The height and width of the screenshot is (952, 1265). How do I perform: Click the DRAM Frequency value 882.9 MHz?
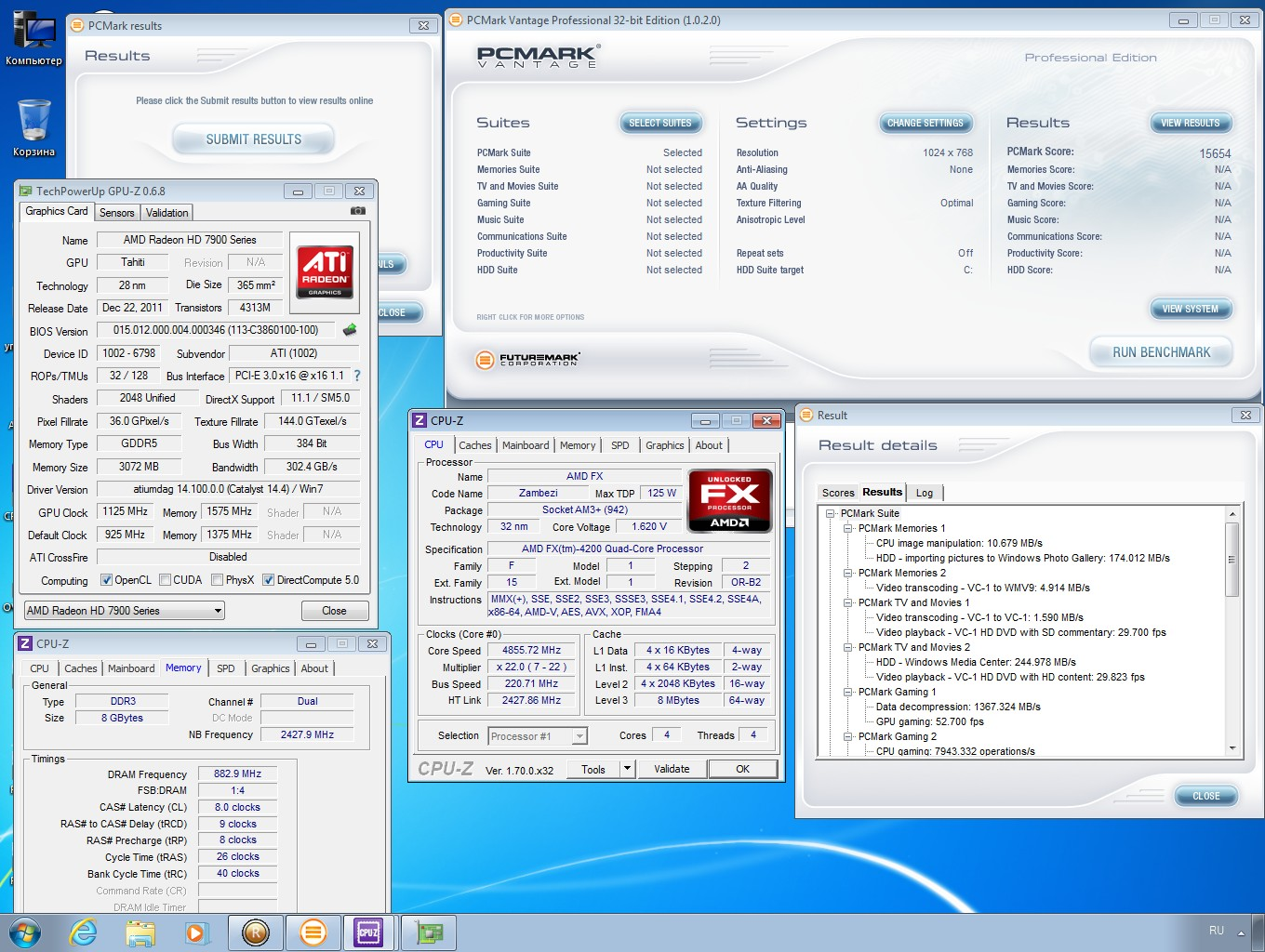click(237, 773)
